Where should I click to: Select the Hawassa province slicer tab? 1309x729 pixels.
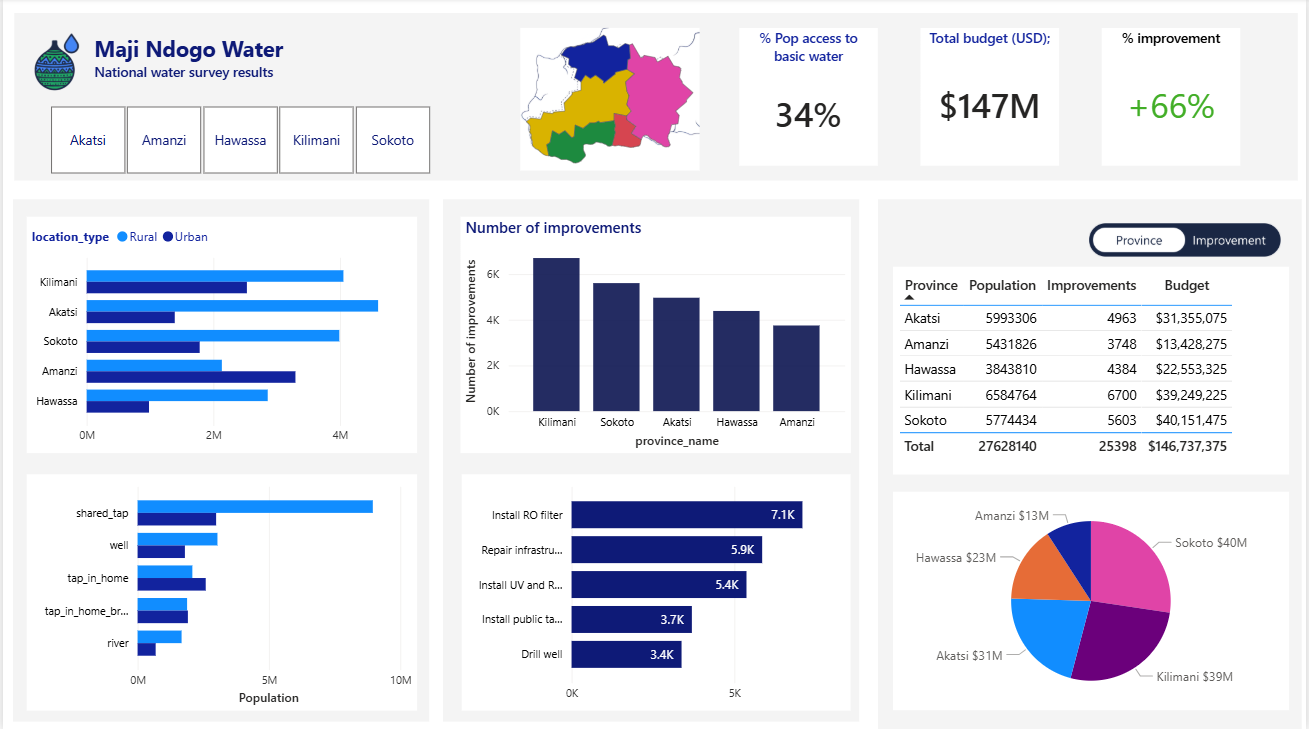tap(240, 140)
